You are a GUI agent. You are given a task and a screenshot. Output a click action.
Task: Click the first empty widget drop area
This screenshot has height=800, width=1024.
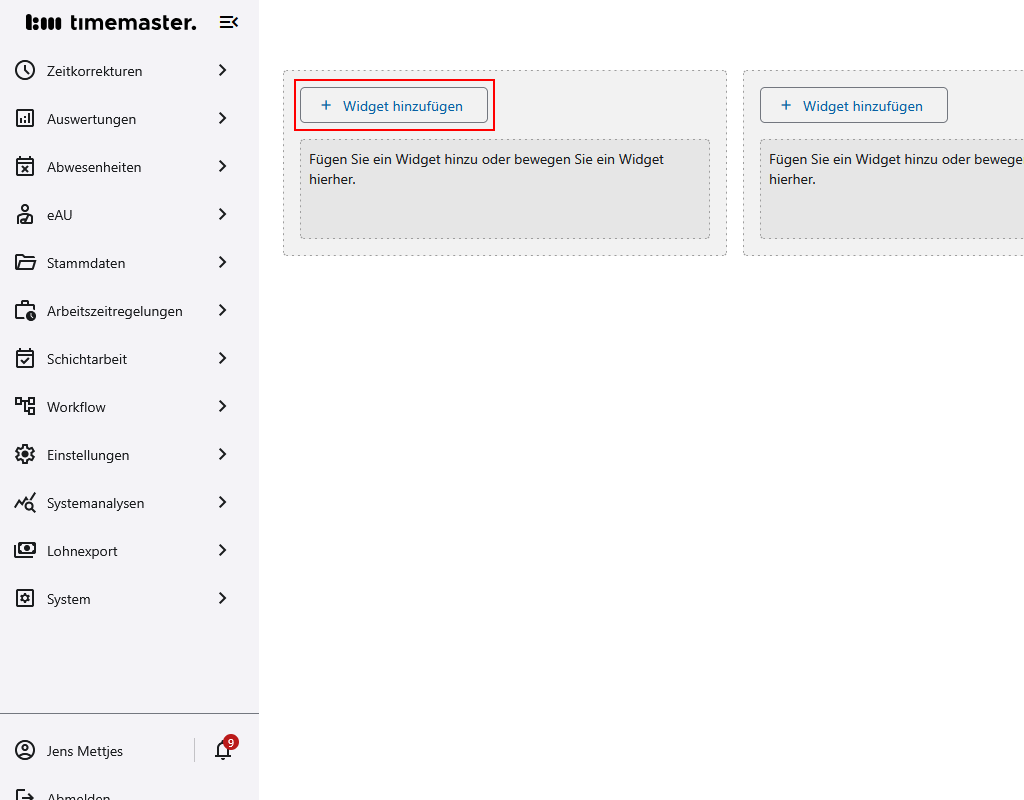click(x=504, y=189)
